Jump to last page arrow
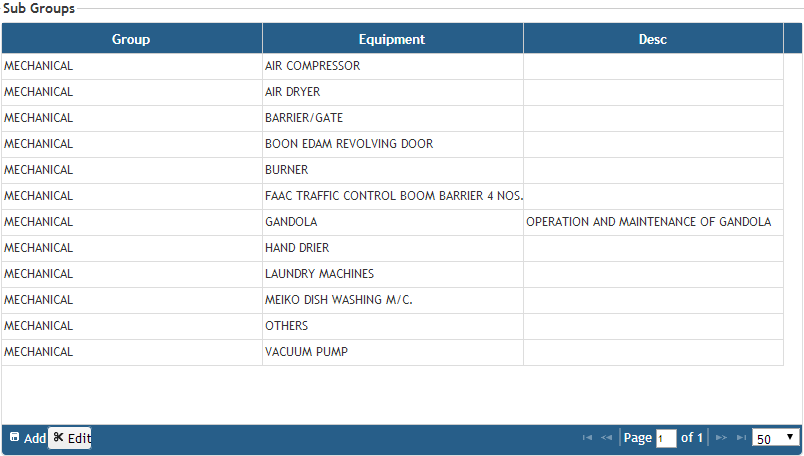 point(741,438)
